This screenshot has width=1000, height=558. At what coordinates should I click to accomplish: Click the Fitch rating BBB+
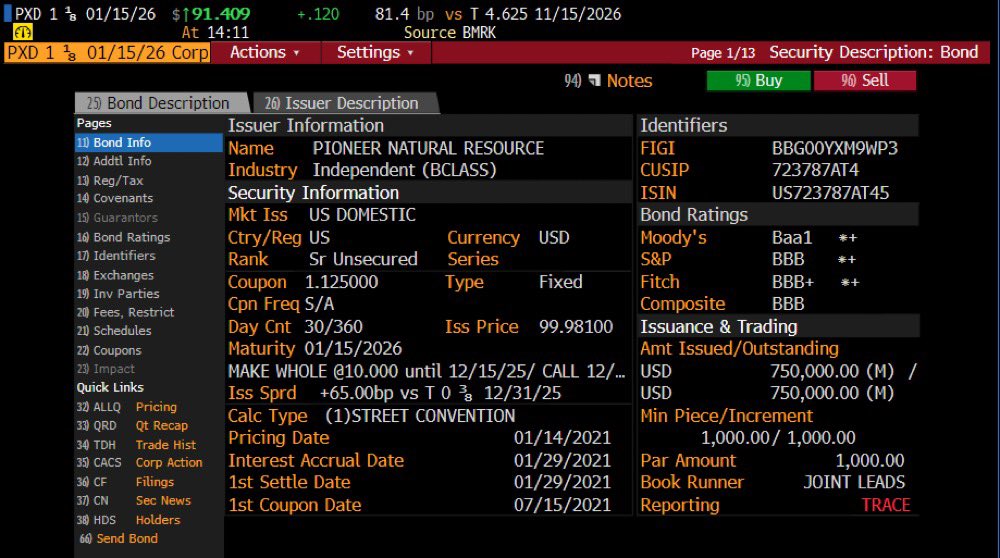(x=793, y=282)
